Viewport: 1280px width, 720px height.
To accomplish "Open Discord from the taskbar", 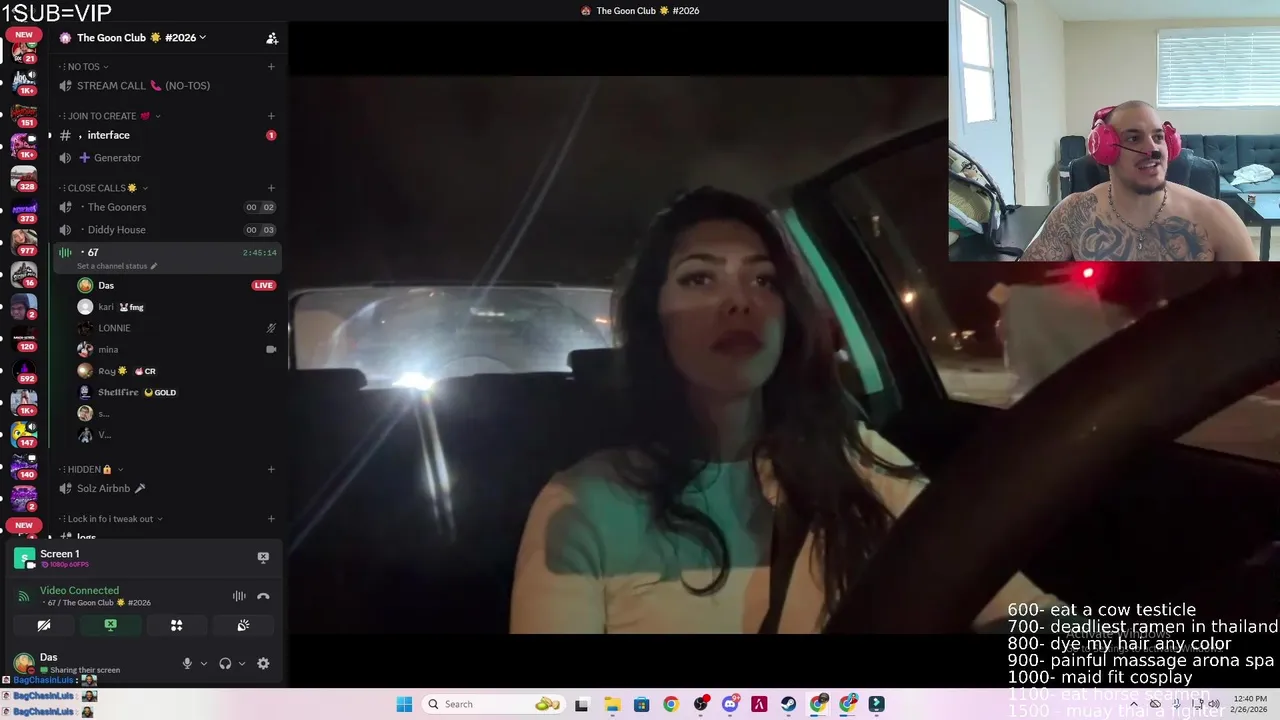I will tap(730, 704).
